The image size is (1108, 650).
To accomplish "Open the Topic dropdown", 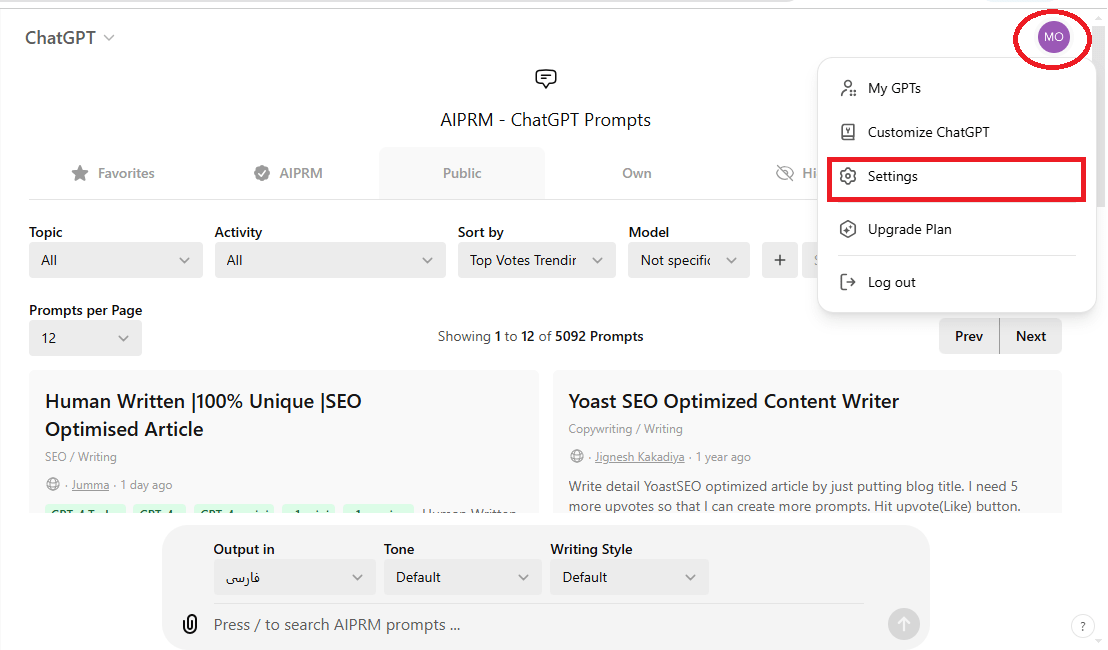I will pyautogui.click(x=116, y=260).
